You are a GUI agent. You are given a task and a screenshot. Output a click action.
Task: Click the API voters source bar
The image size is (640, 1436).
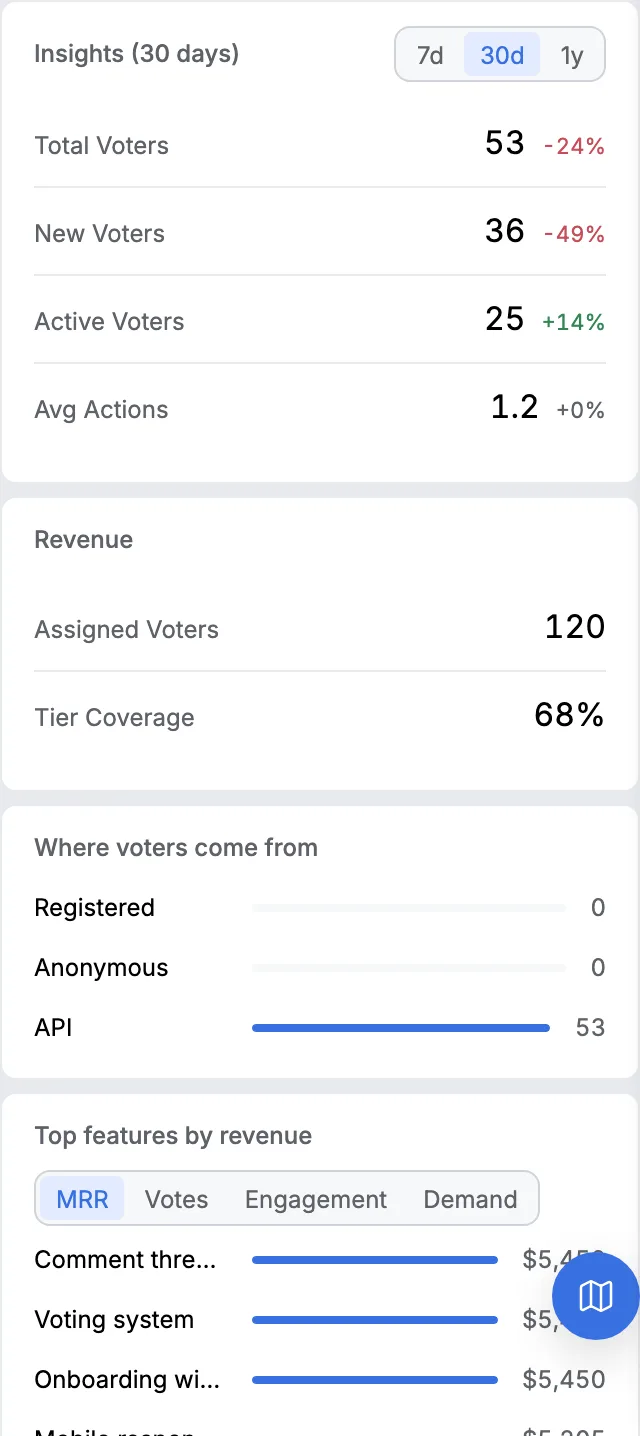[401, 1028]
